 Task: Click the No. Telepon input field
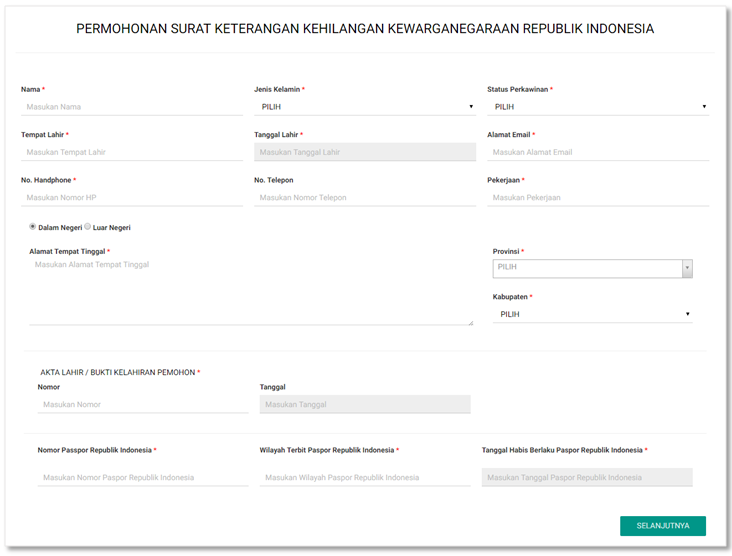[364, 198]
